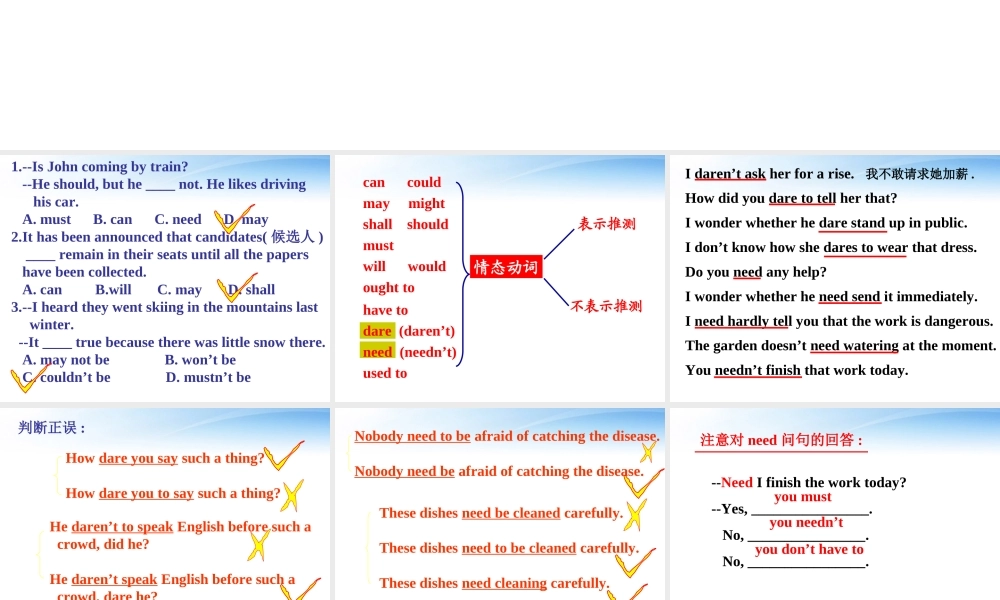Open the slide starting 'I daren't ask her'
The height and width of the screenshot is (600, 1000).
point(835,278)
